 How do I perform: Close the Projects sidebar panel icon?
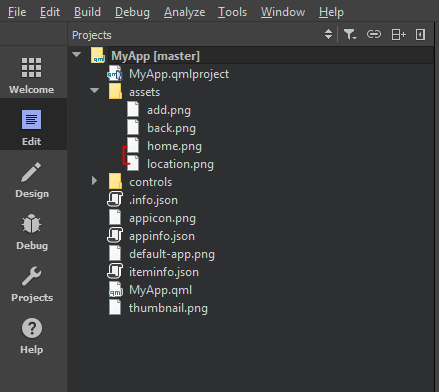[420, 34]
